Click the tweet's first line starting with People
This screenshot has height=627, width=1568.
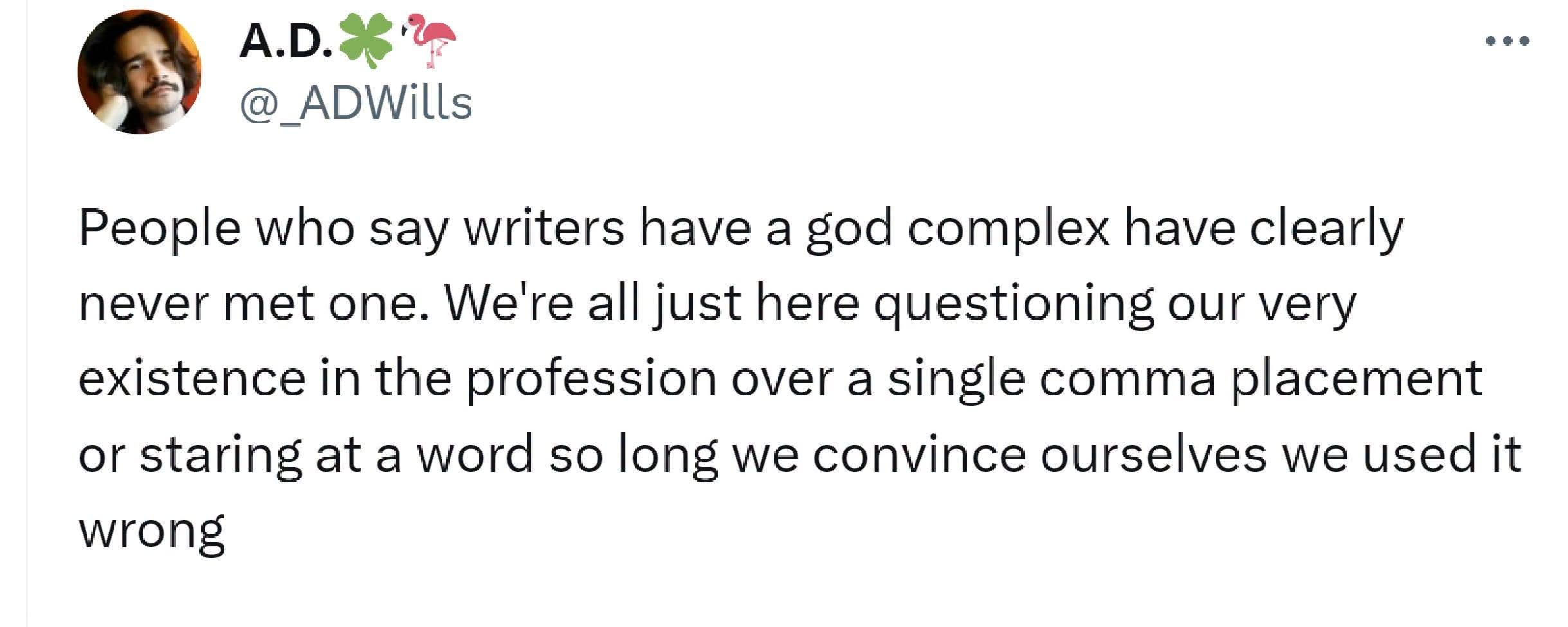(x=740, y=228)
